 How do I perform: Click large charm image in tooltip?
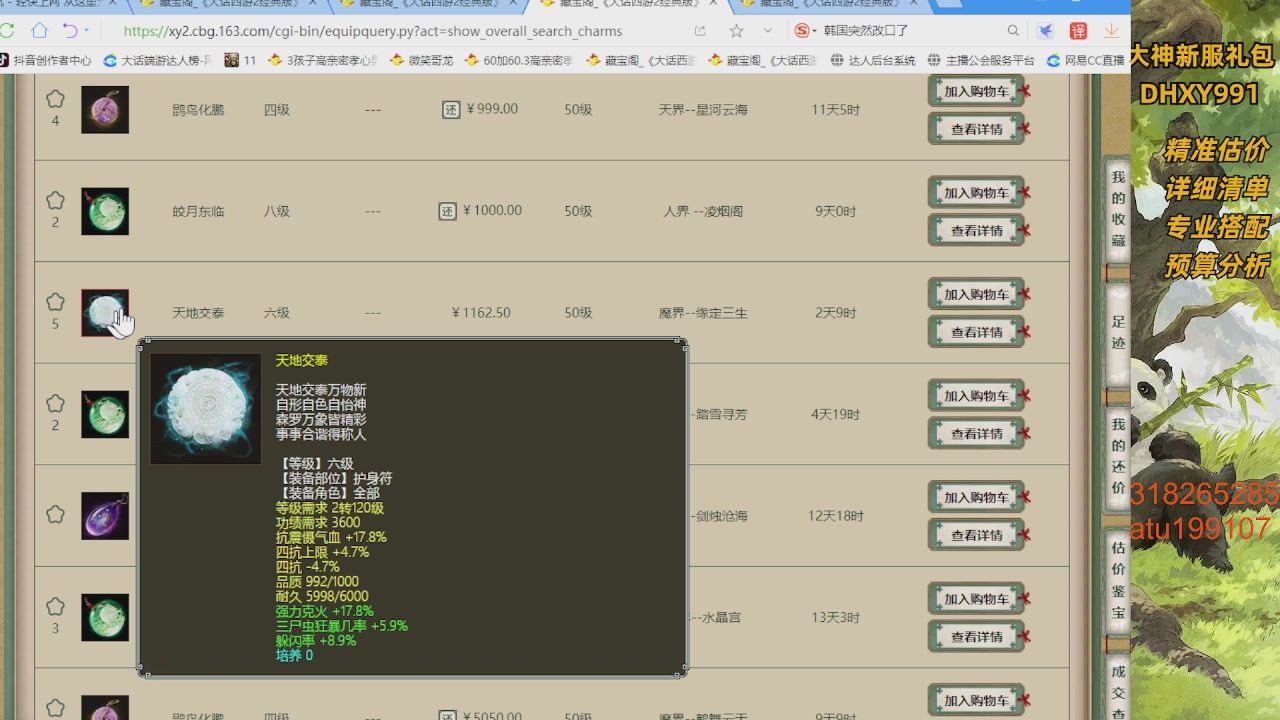click(x=206, y=408)
